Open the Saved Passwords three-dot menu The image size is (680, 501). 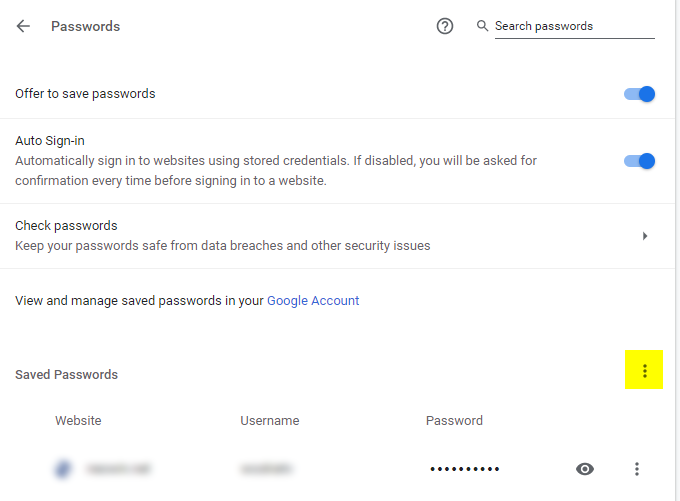645,371
